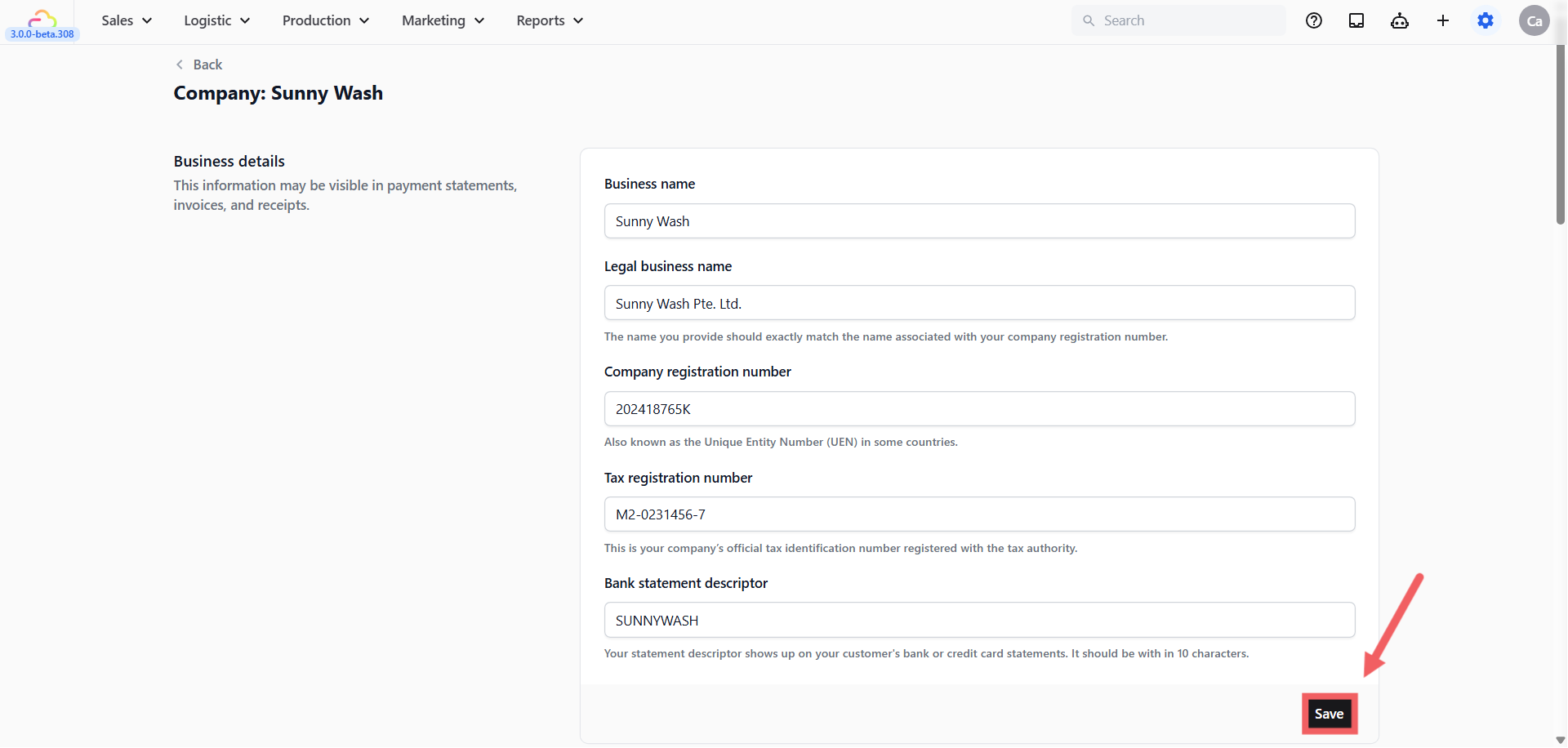The image size is (1568, 748).
Task: Click the UEN hint text
Action: 781,442
